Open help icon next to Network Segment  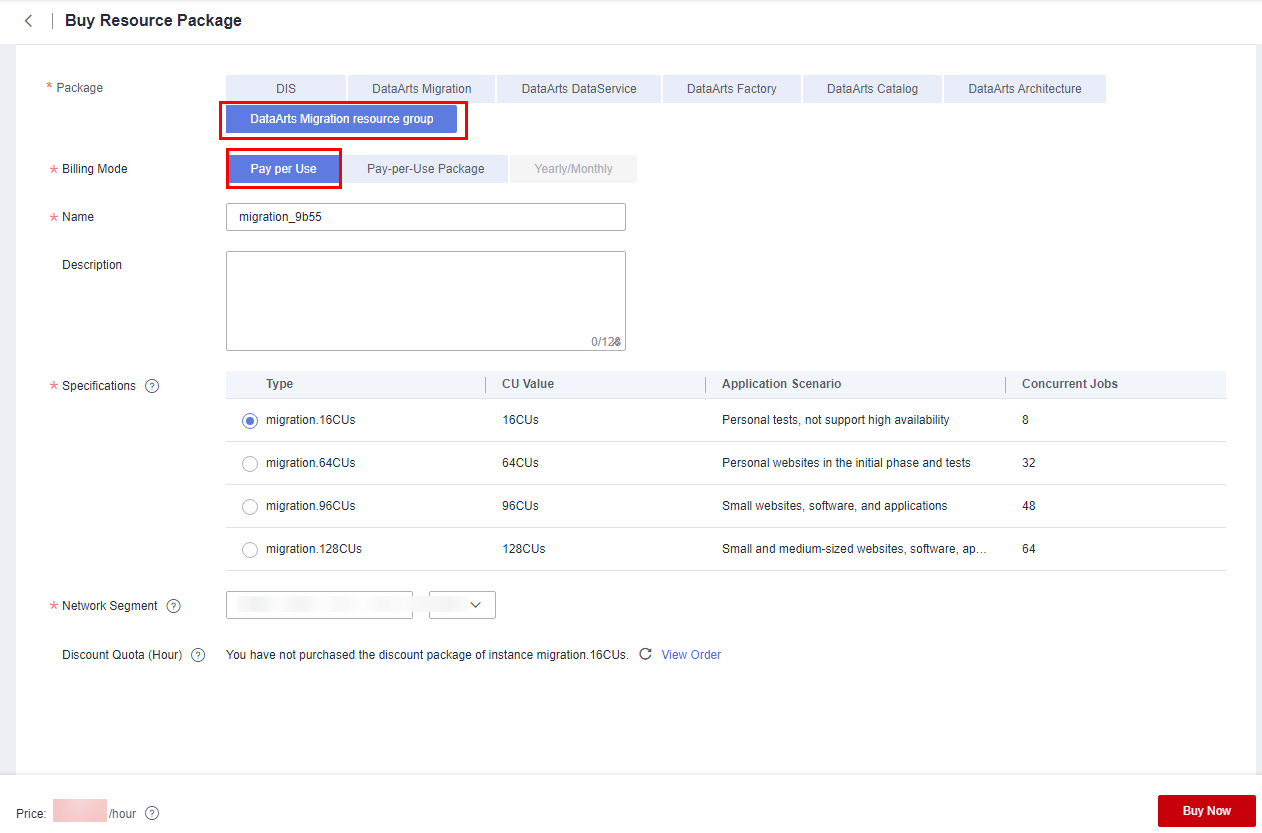click(x=174, y=606)
